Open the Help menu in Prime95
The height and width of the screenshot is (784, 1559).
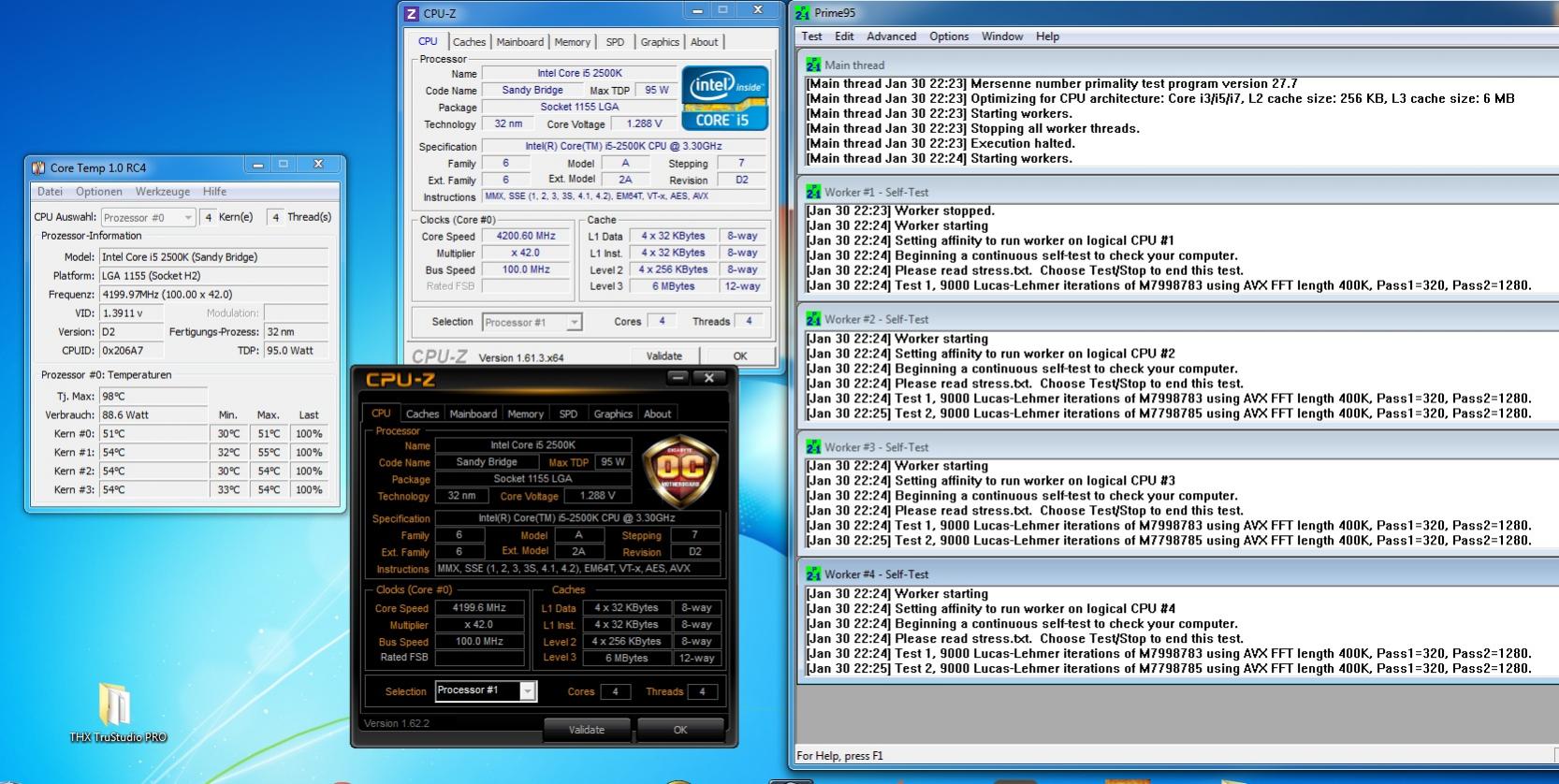click(x=1047, y=36)
